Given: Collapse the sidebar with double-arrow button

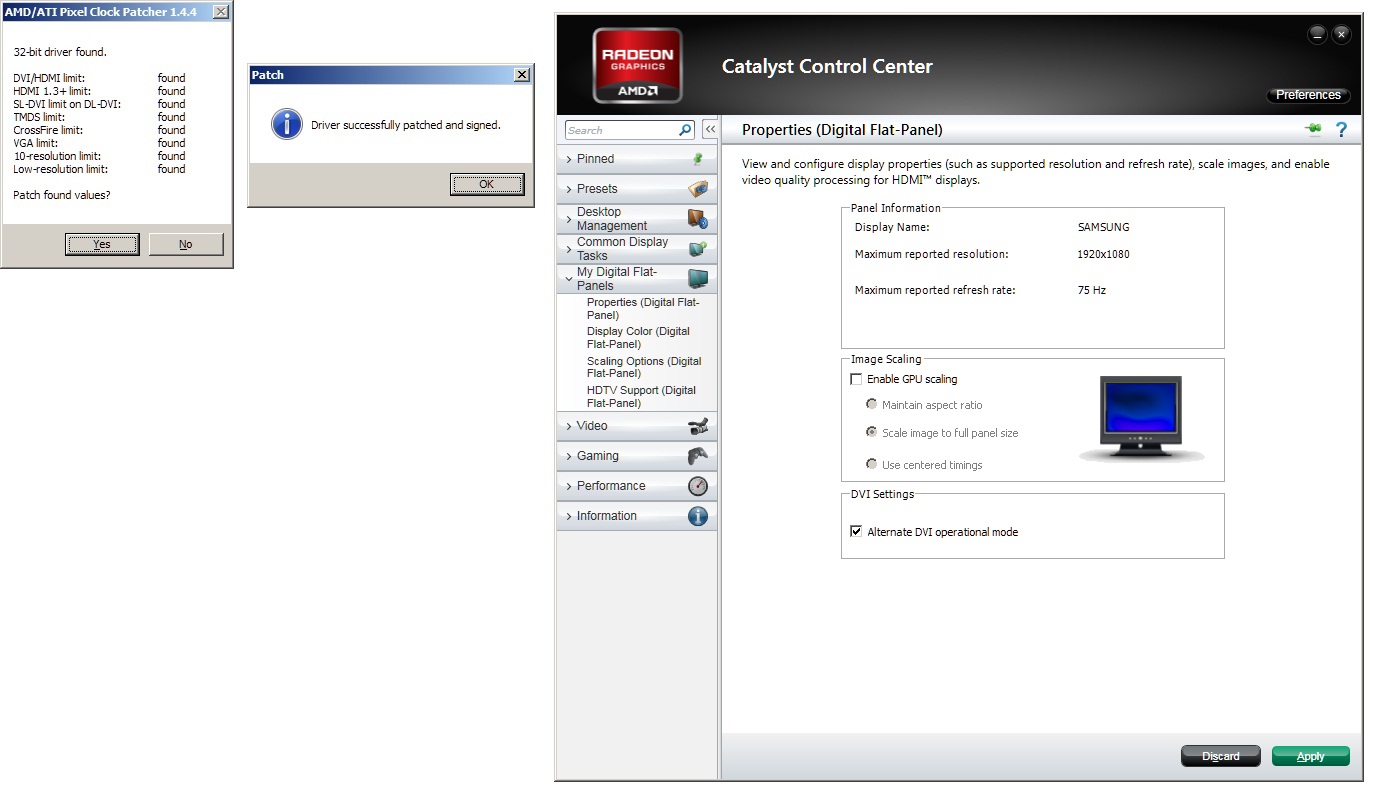Looking at the screenshot, I should click(710, 130).
